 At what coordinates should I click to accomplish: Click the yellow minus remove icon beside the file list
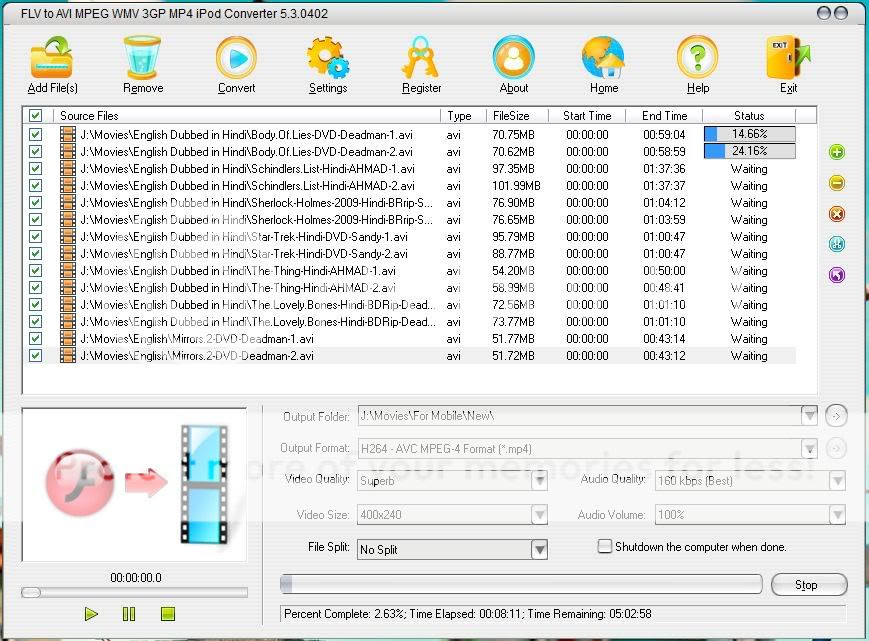837,183
